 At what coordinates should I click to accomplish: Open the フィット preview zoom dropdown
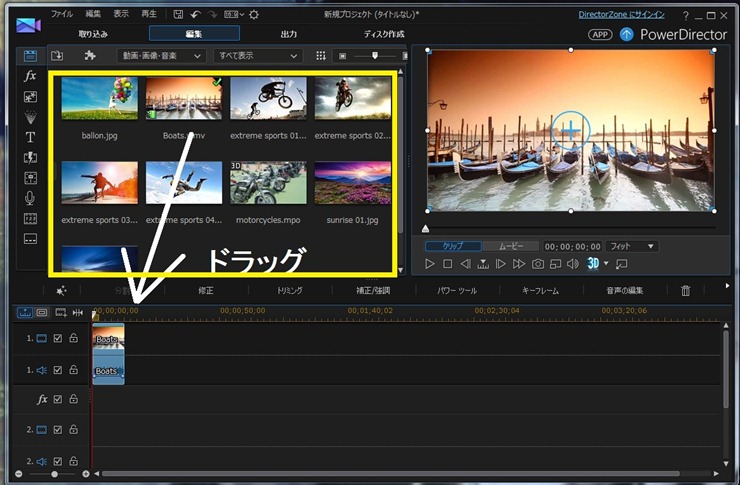coord(632,246)
